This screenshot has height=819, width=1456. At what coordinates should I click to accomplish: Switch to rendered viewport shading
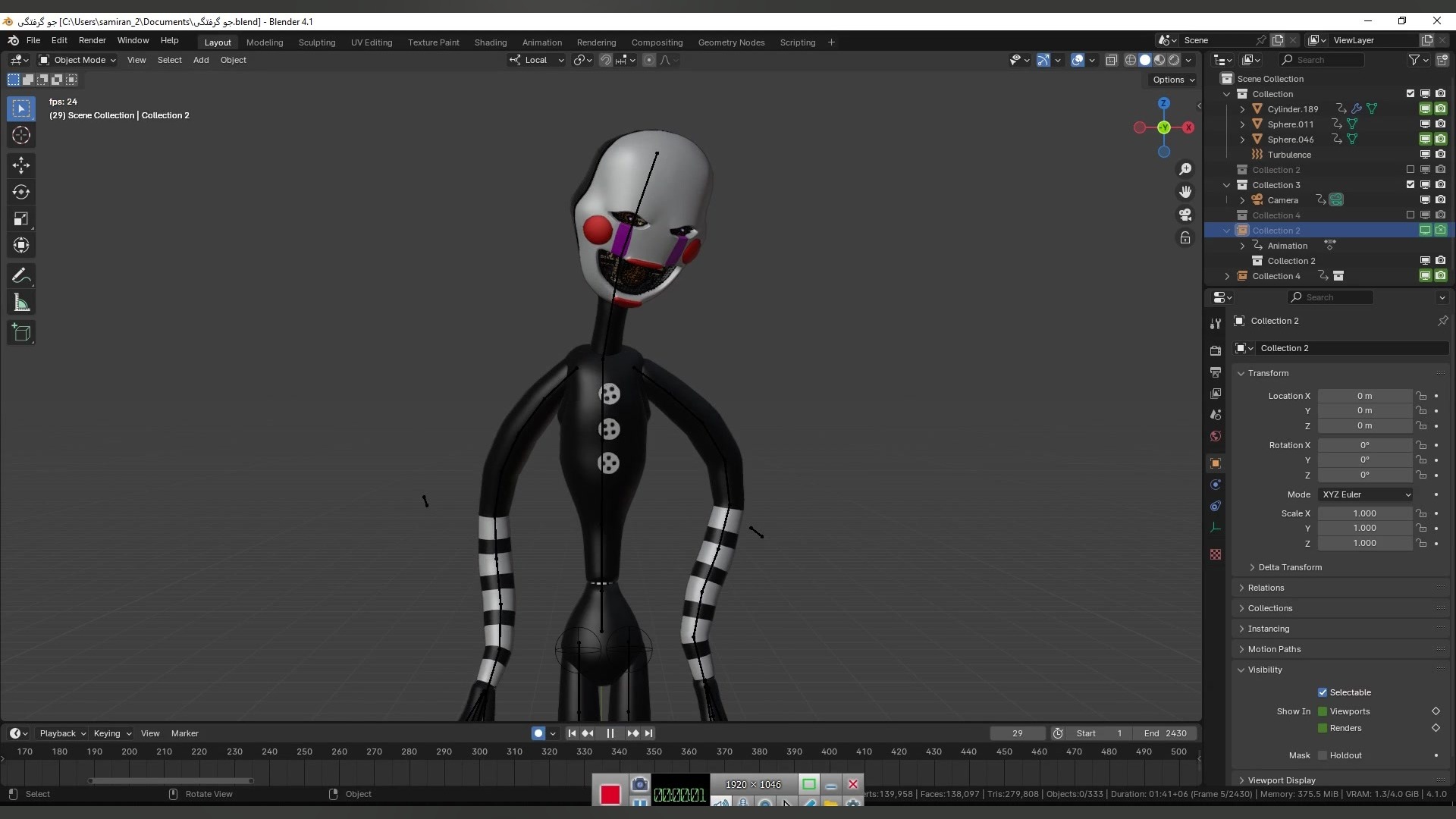[x=1174, y=60]
